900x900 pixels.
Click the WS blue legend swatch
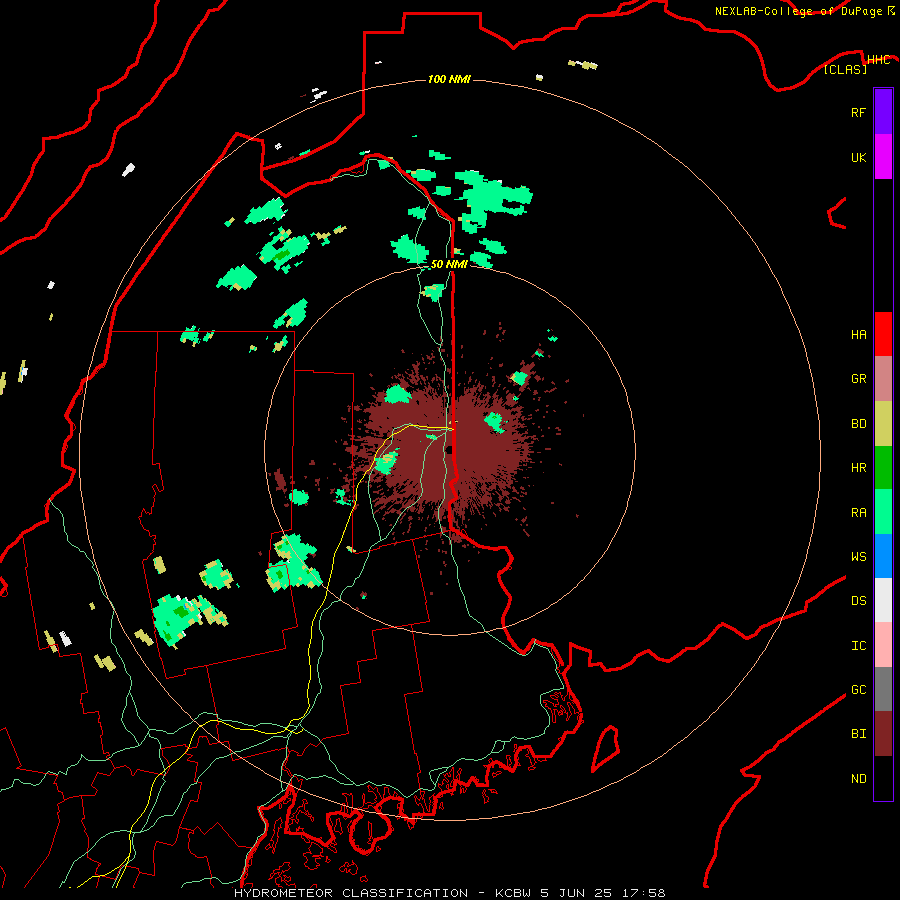(x=883, y=556)
